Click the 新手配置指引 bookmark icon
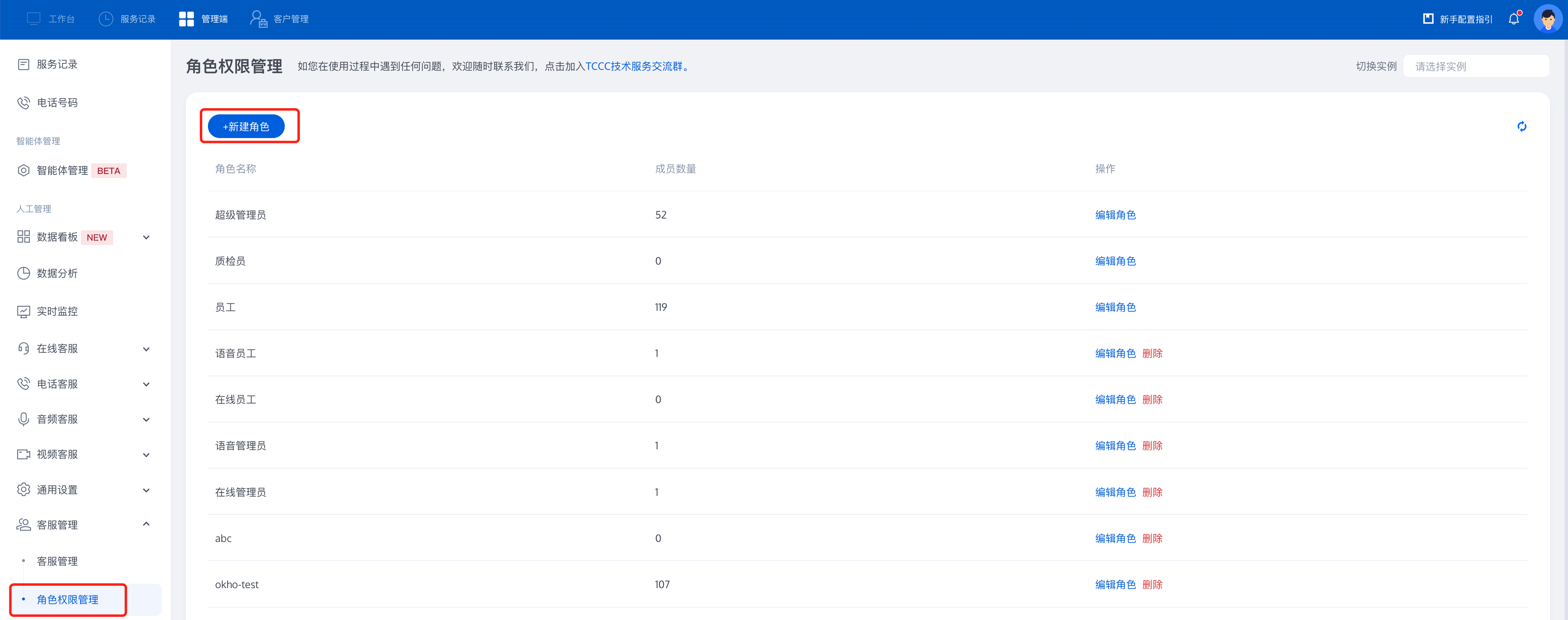The width and height of the screenshot is (1568, 620). (x=1428, y=19)
